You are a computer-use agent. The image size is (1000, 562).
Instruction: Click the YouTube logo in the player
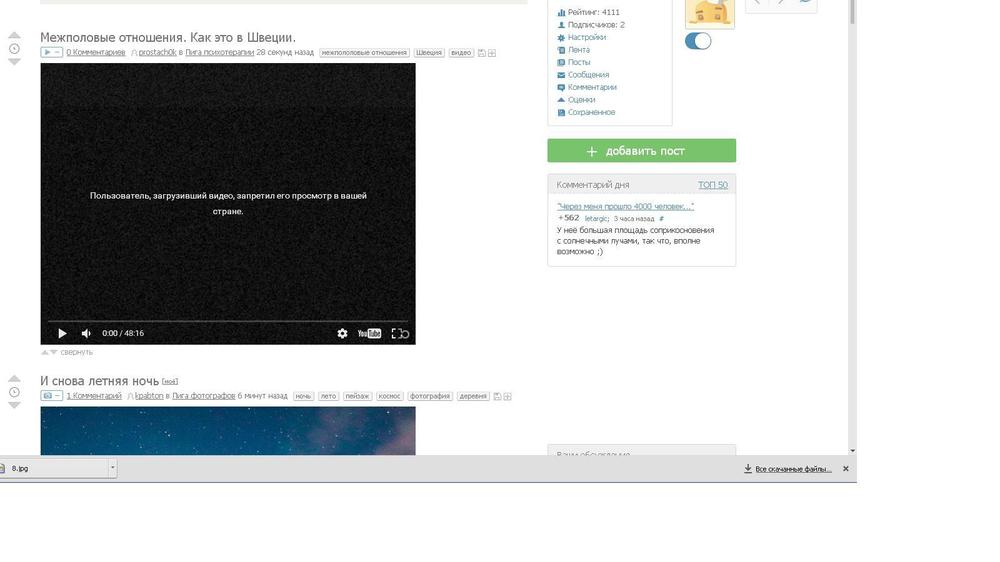pyautogui.click(x=370, y=333)
